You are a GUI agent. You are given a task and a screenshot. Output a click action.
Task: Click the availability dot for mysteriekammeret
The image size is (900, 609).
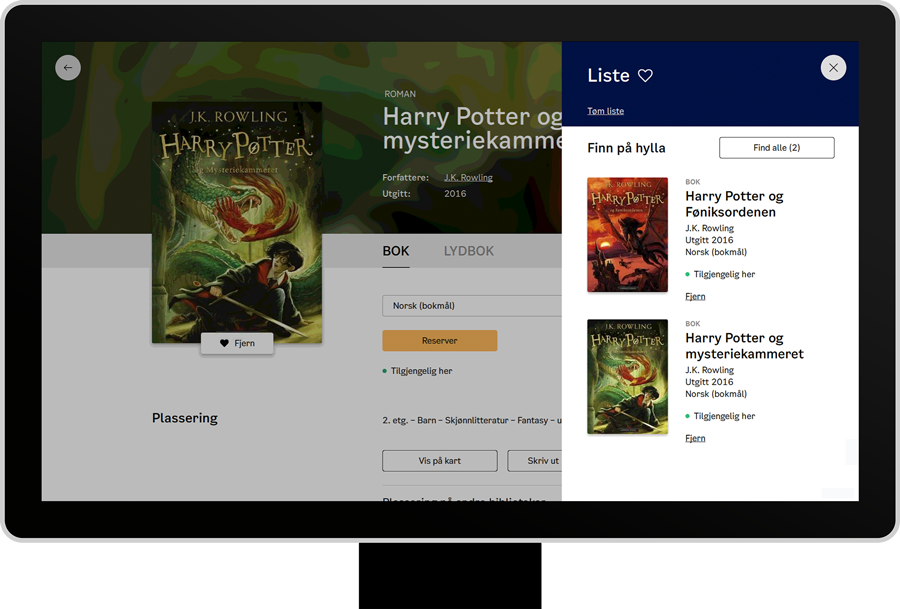tap(687, 416)
